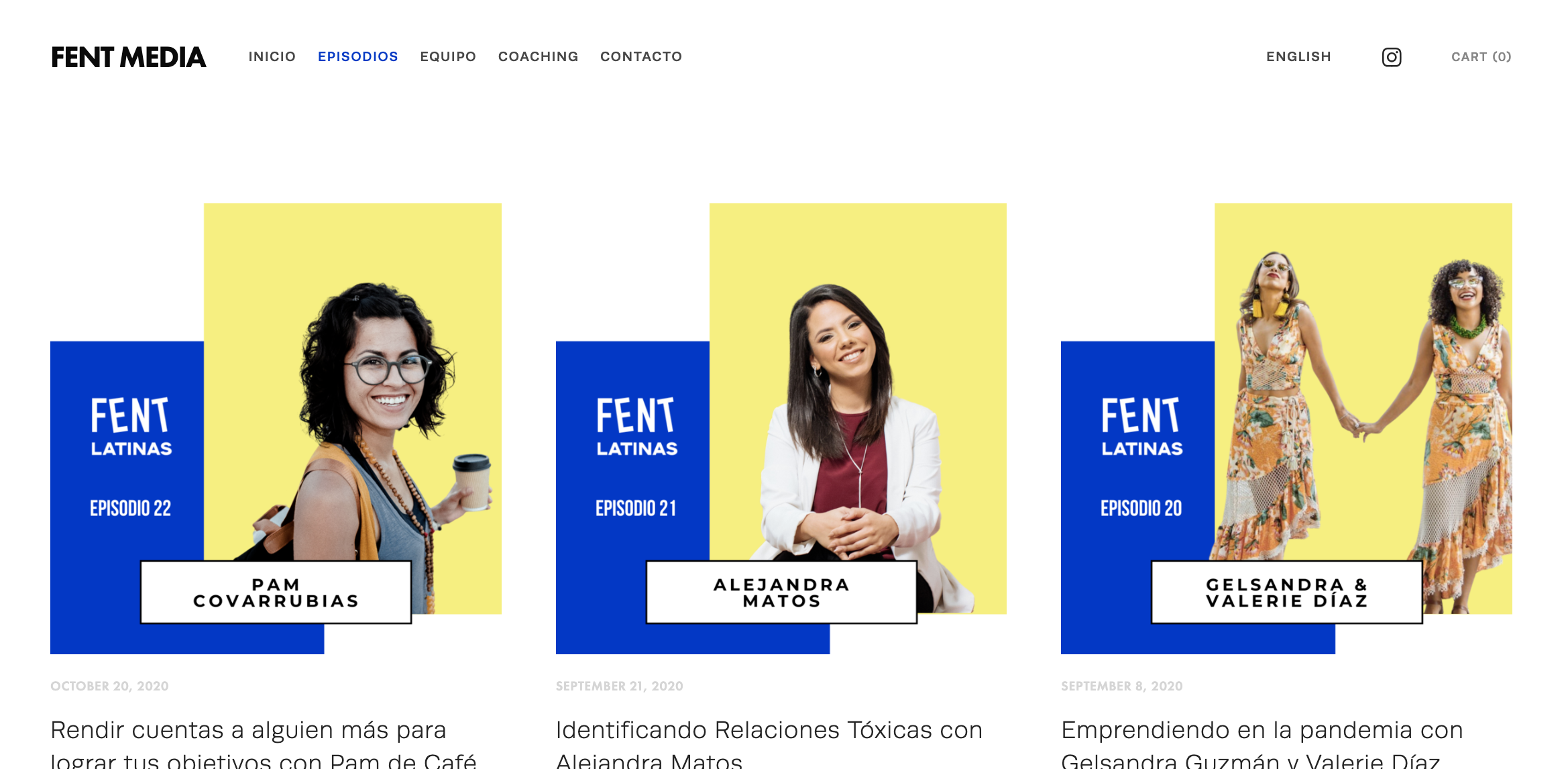Click the October 20, 2020 date
The height and width of the screenshot is (769, 1568).
[x=109, y=686]
